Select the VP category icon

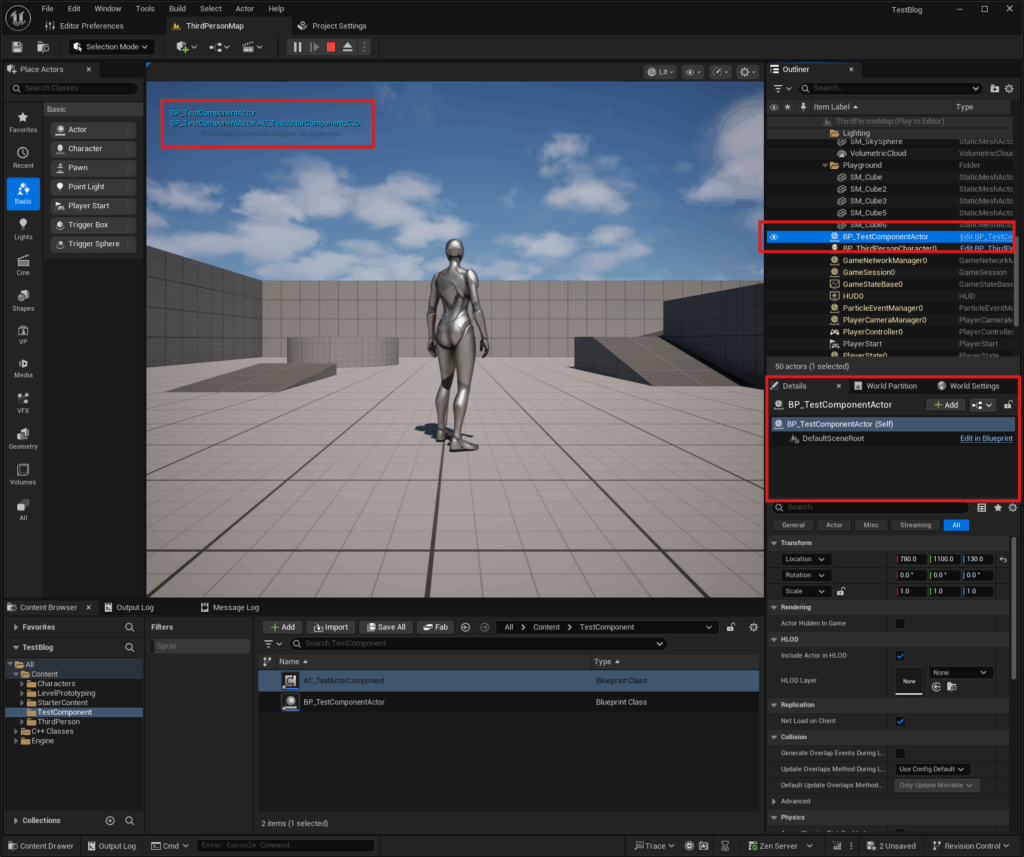click(23, 334)
